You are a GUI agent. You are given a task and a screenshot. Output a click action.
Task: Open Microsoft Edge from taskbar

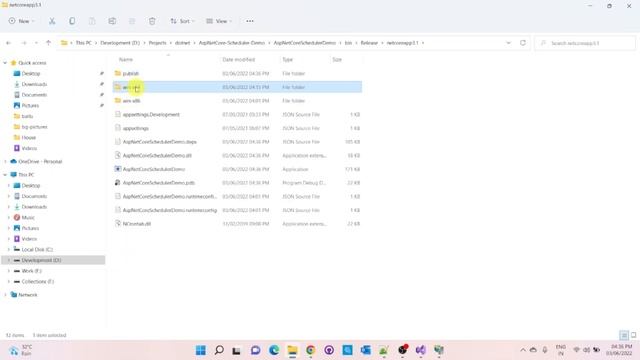tap(274, 350)
